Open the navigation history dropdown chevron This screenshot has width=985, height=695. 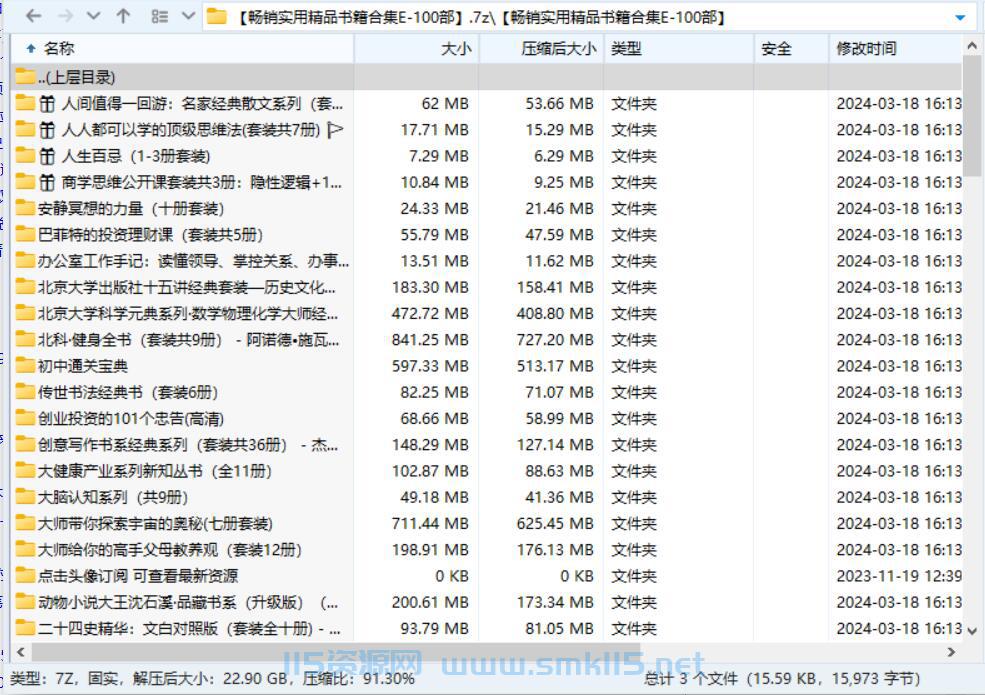point(92,16)
